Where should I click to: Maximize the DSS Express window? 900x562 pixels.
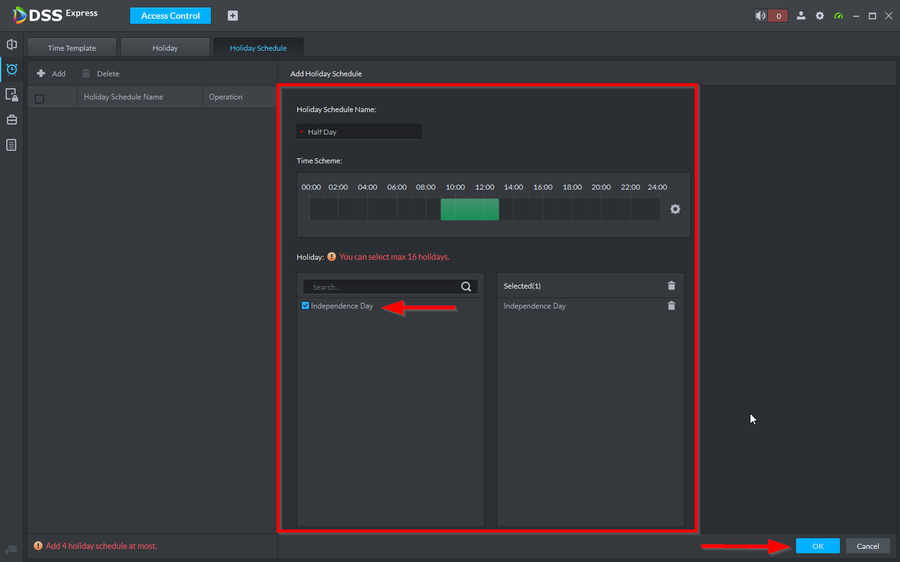(x=872, y=16)
